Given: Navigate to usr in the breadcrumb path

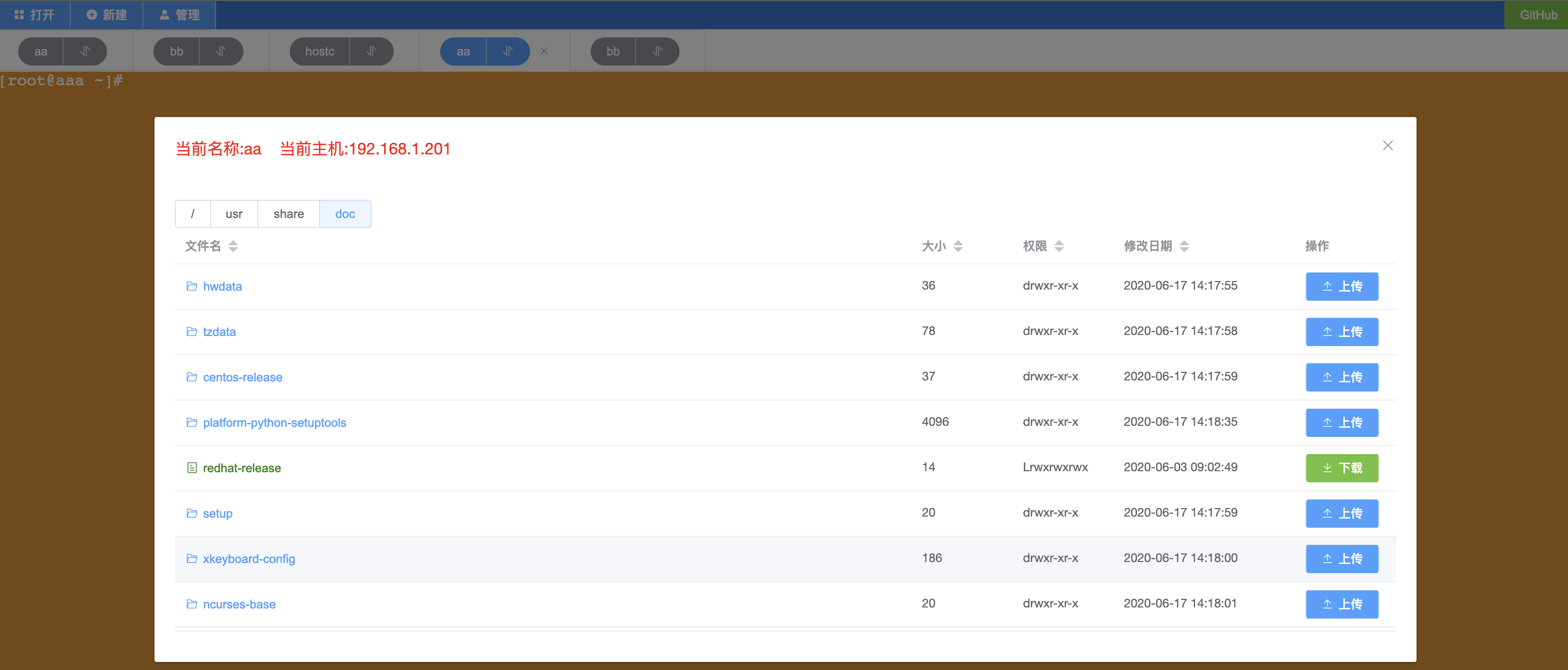Looking at the screenshot, I should coord(234,213).
